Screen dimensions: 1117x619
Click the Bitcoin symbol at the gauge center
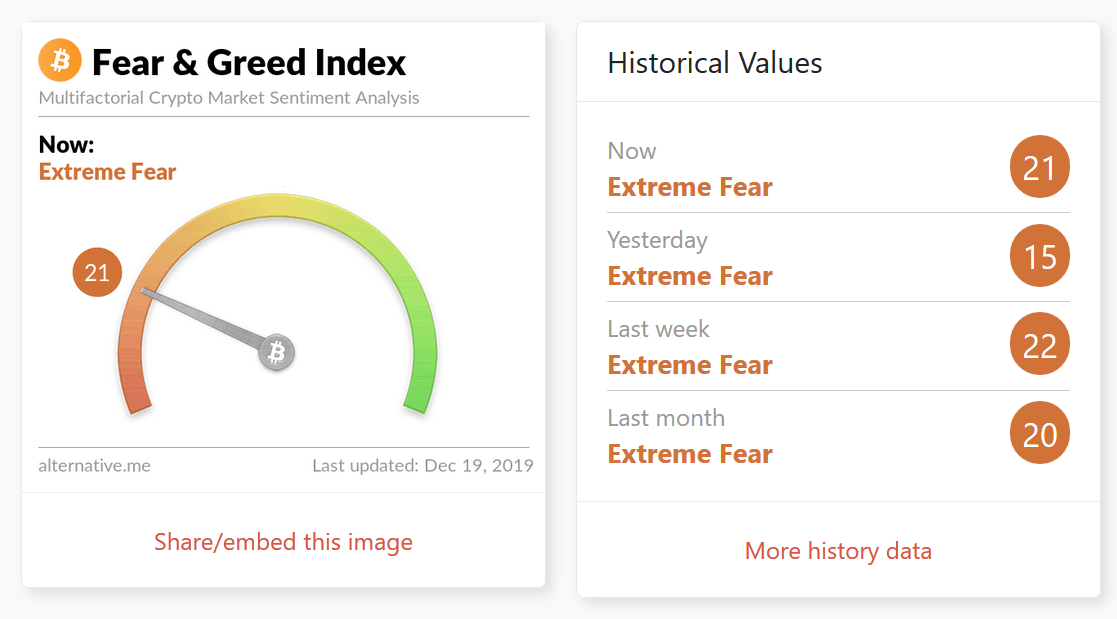click(277, 352)
